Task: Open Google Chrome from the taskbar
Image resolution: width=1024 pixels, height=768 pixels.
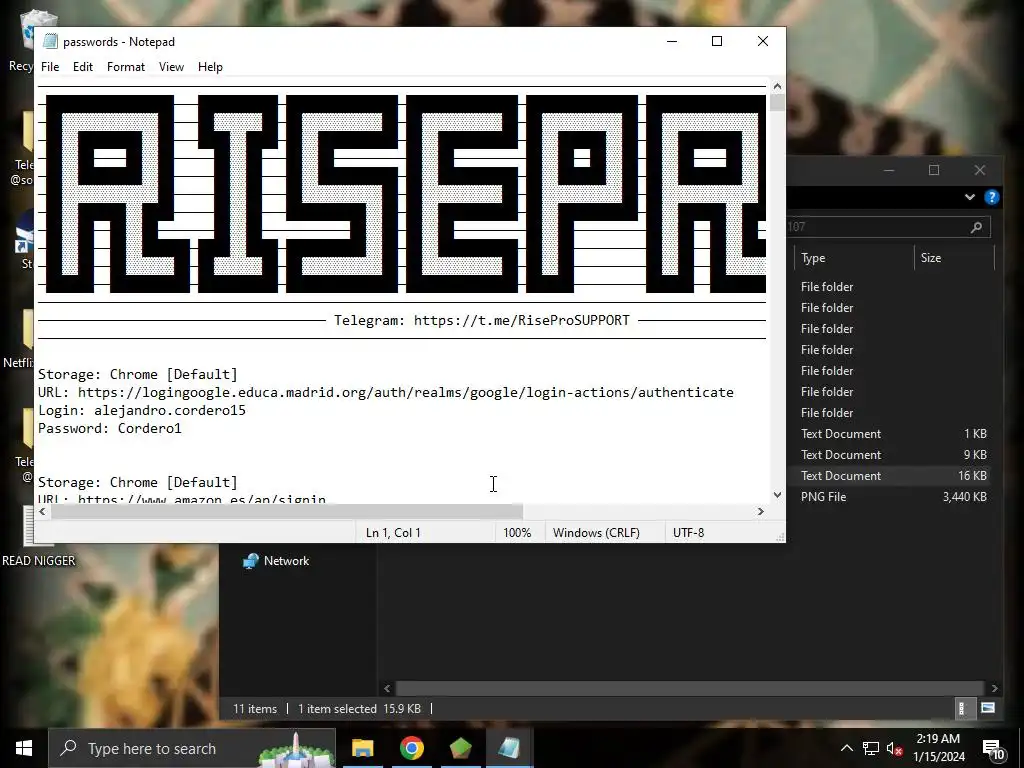Action: point(411,748)
